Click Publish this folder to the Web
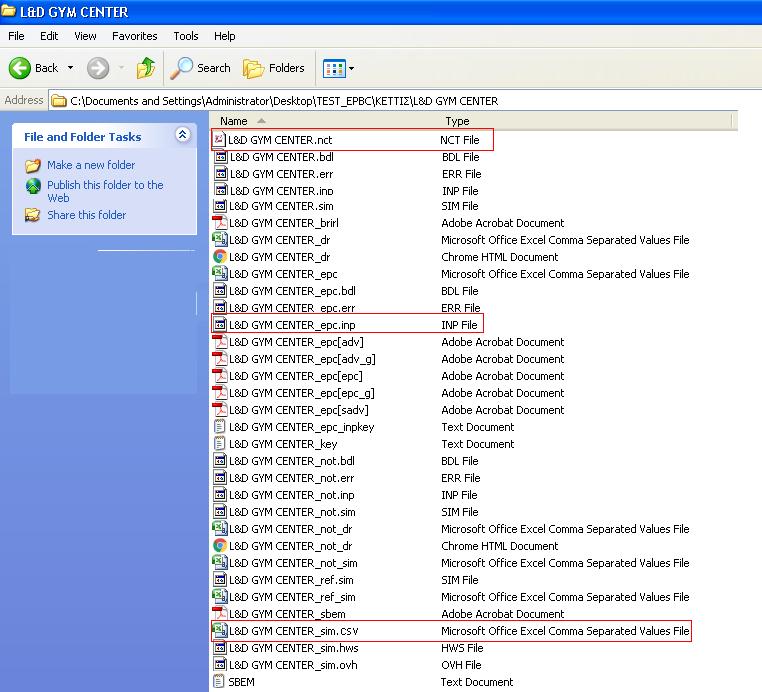 point(105,191)
